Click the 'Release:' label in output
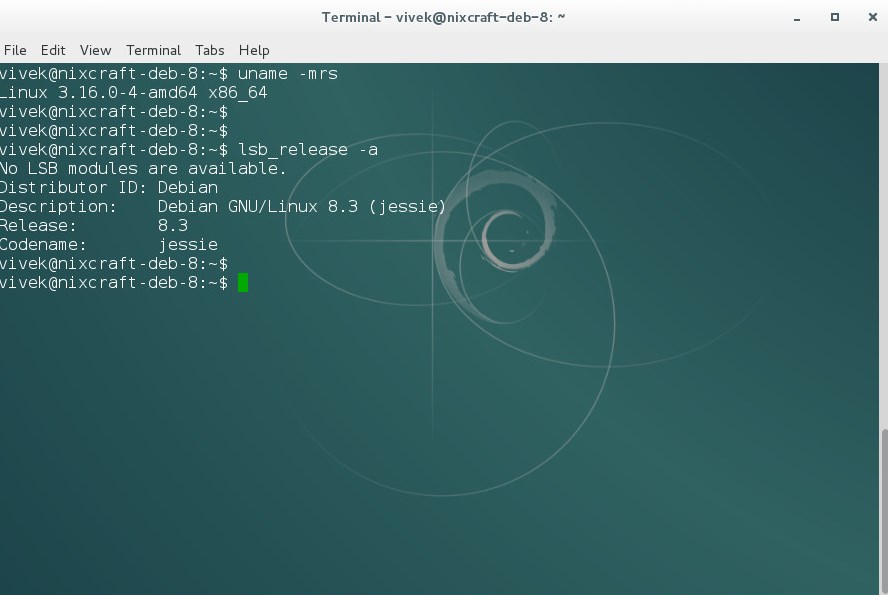888x595 pixels. coord(38,226)
